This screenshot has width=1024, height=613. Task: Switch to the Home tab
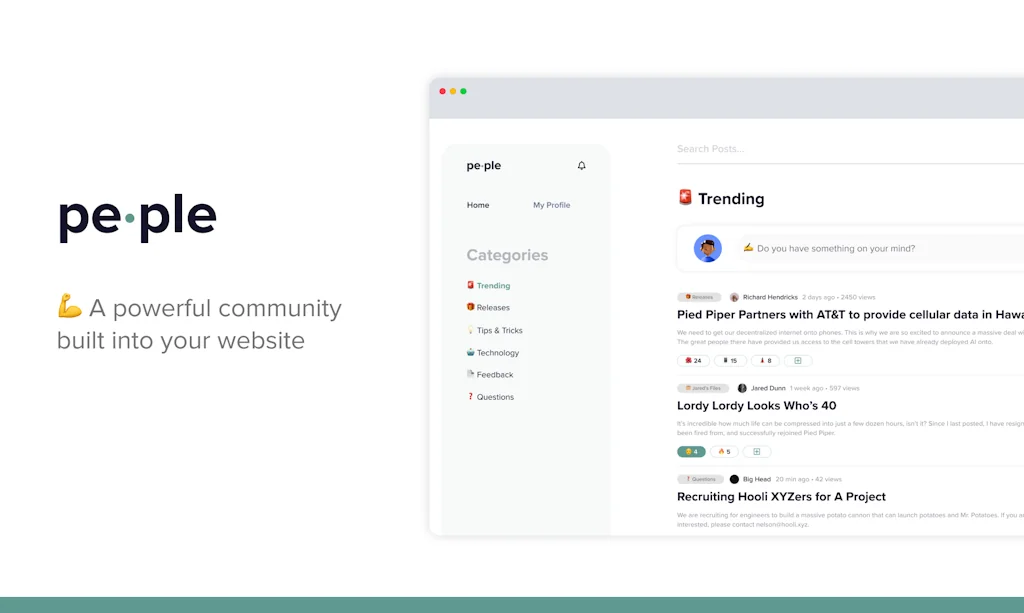tap(477, 205)
